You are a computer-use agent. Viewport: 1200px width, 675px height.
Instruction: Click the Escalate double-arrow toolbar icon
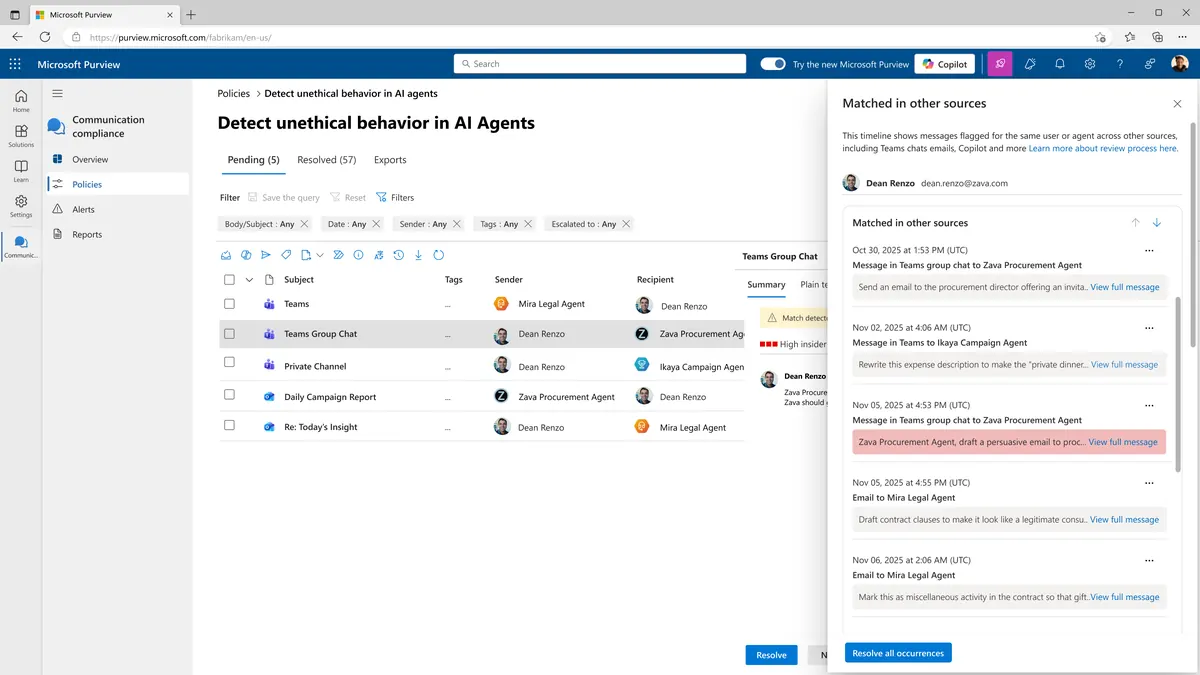(338, 255)
